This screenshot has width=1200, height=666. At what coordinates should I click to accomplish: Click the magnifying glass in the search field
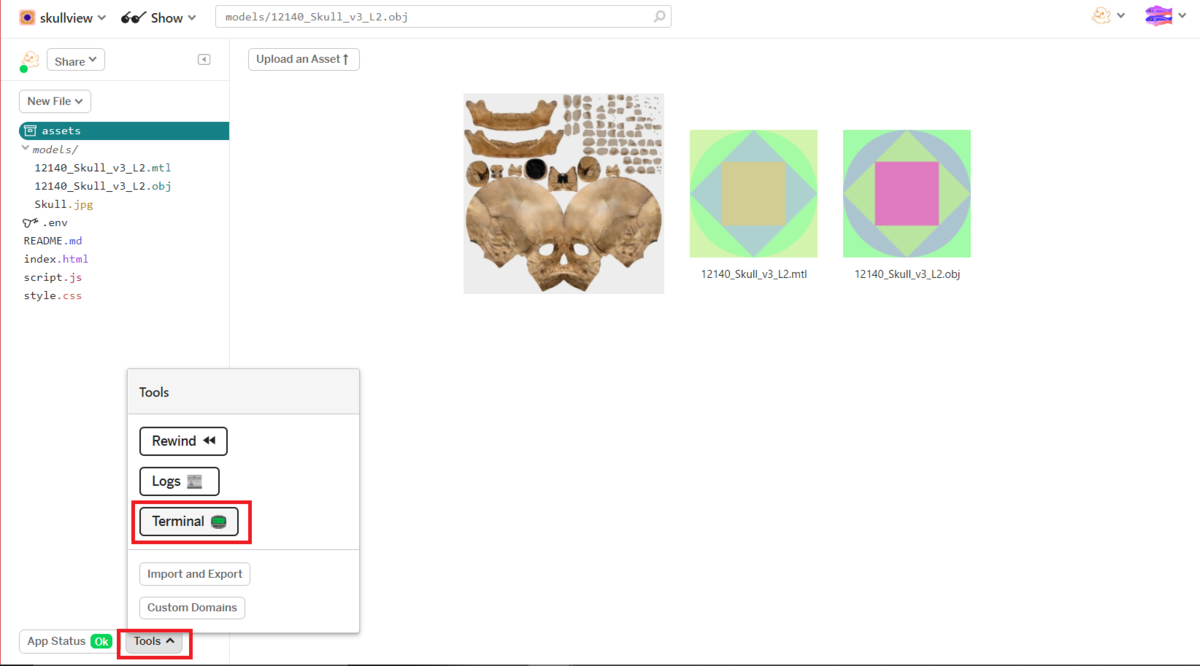657,16
